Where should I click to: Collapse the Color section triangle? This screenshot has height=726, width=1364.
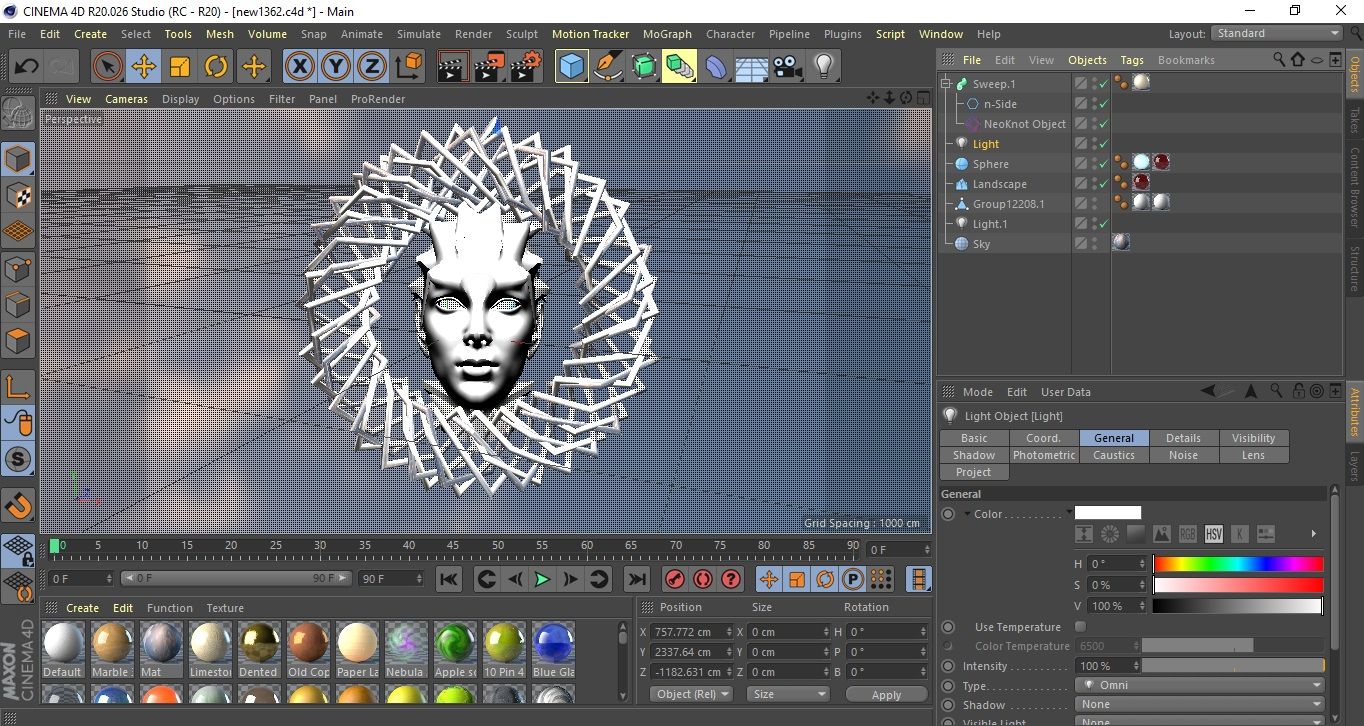[x=968, y=514]
